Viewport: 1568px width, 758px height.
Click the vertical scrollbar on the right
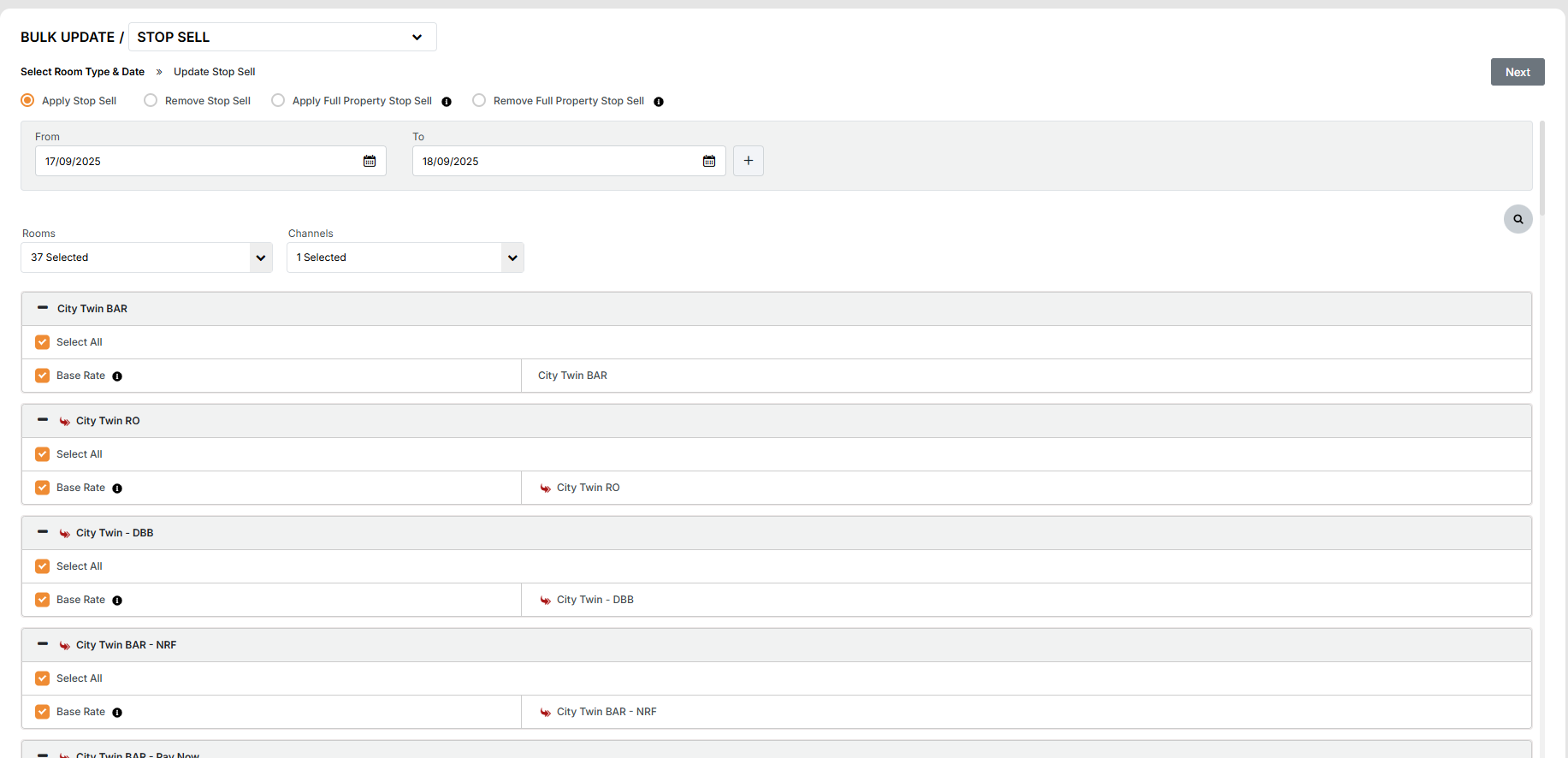[1541, 171]
